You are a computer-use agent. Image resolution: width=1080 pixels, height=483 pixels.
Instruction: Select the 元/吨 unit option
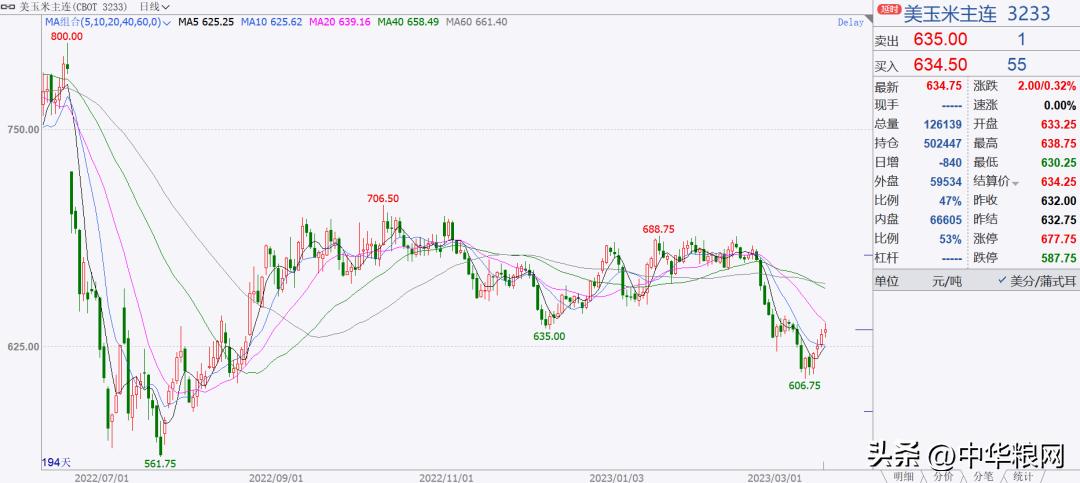click(x=946, y=281)
